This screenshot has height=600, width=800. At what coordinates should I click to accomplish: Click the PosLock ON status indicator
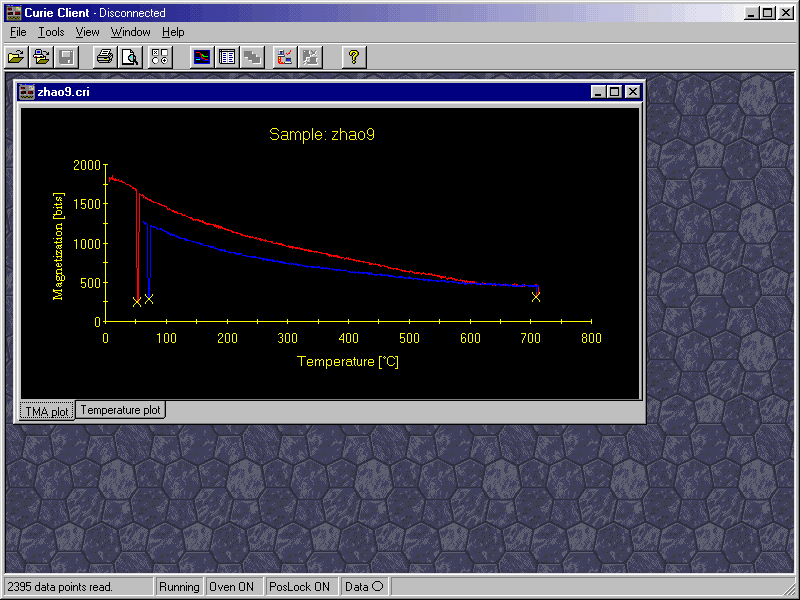point(300,587)
